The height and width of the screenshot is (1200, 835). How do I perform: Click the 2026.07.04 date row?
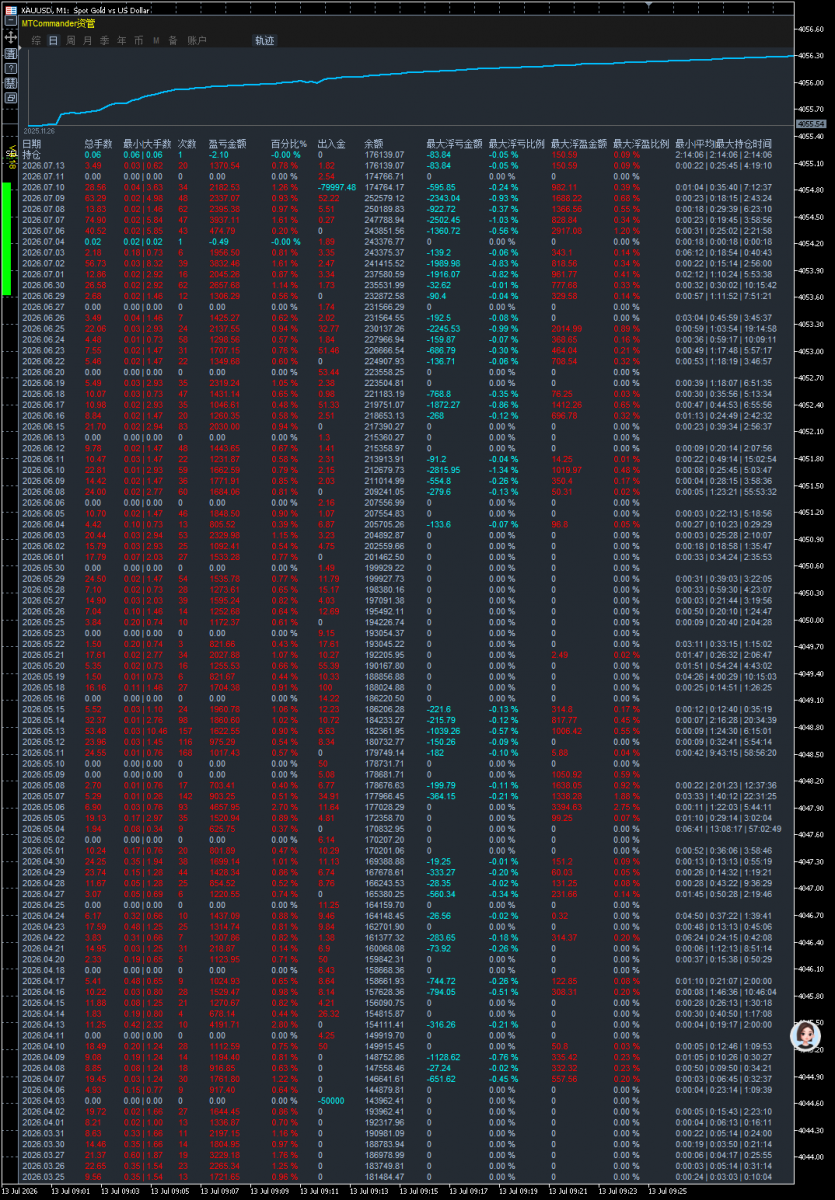pos(43,242)
